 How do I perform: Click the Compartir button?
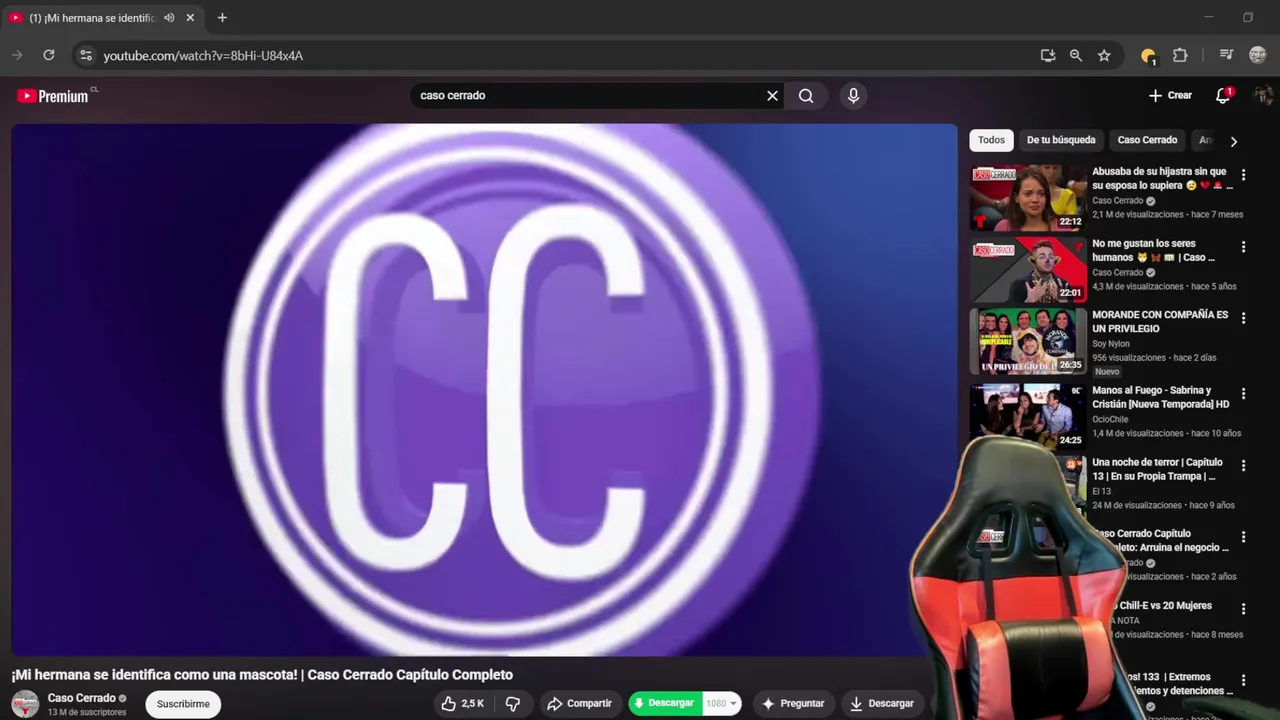(x=579, y=703)
